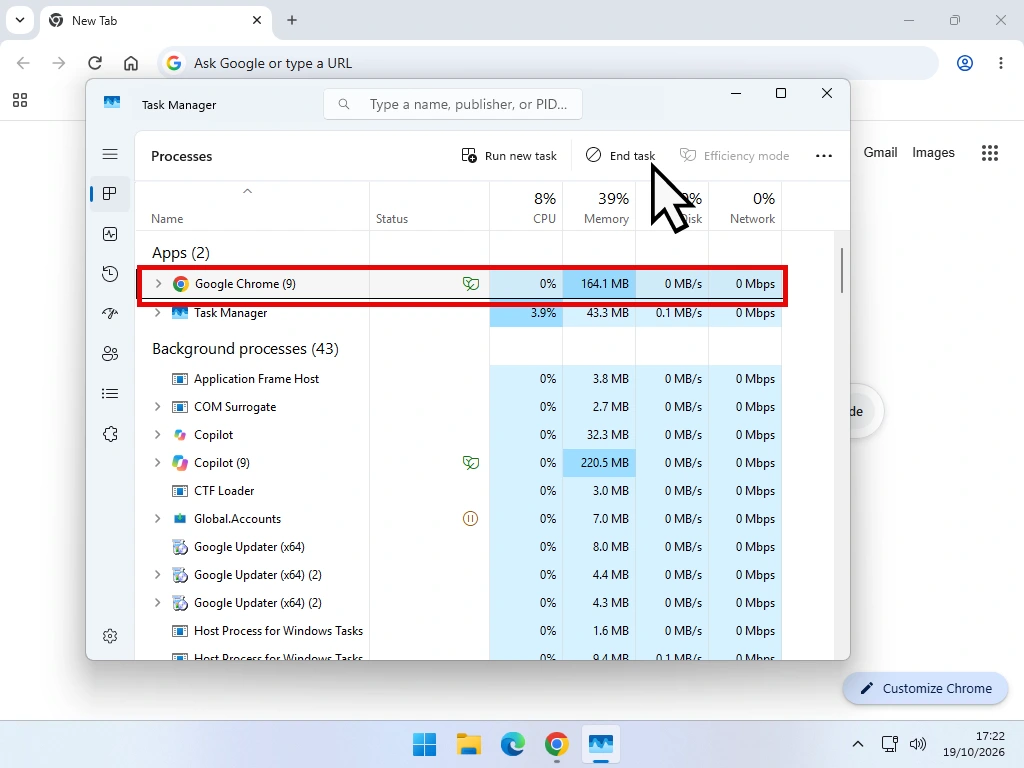Click the Chrome address bar

(x=549, y=63)
